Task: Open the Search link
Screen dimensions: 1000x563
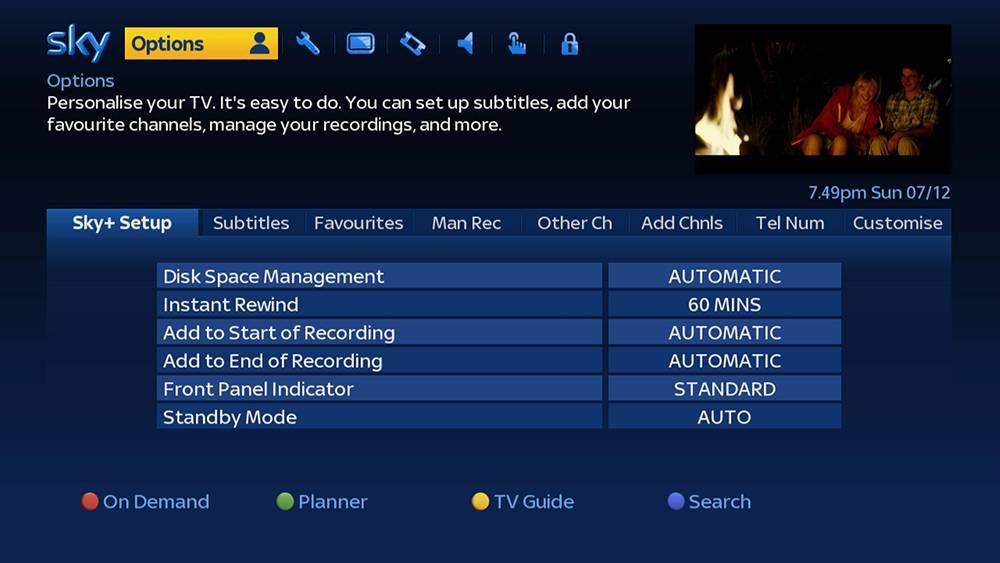Action: [x=719, y=502]
